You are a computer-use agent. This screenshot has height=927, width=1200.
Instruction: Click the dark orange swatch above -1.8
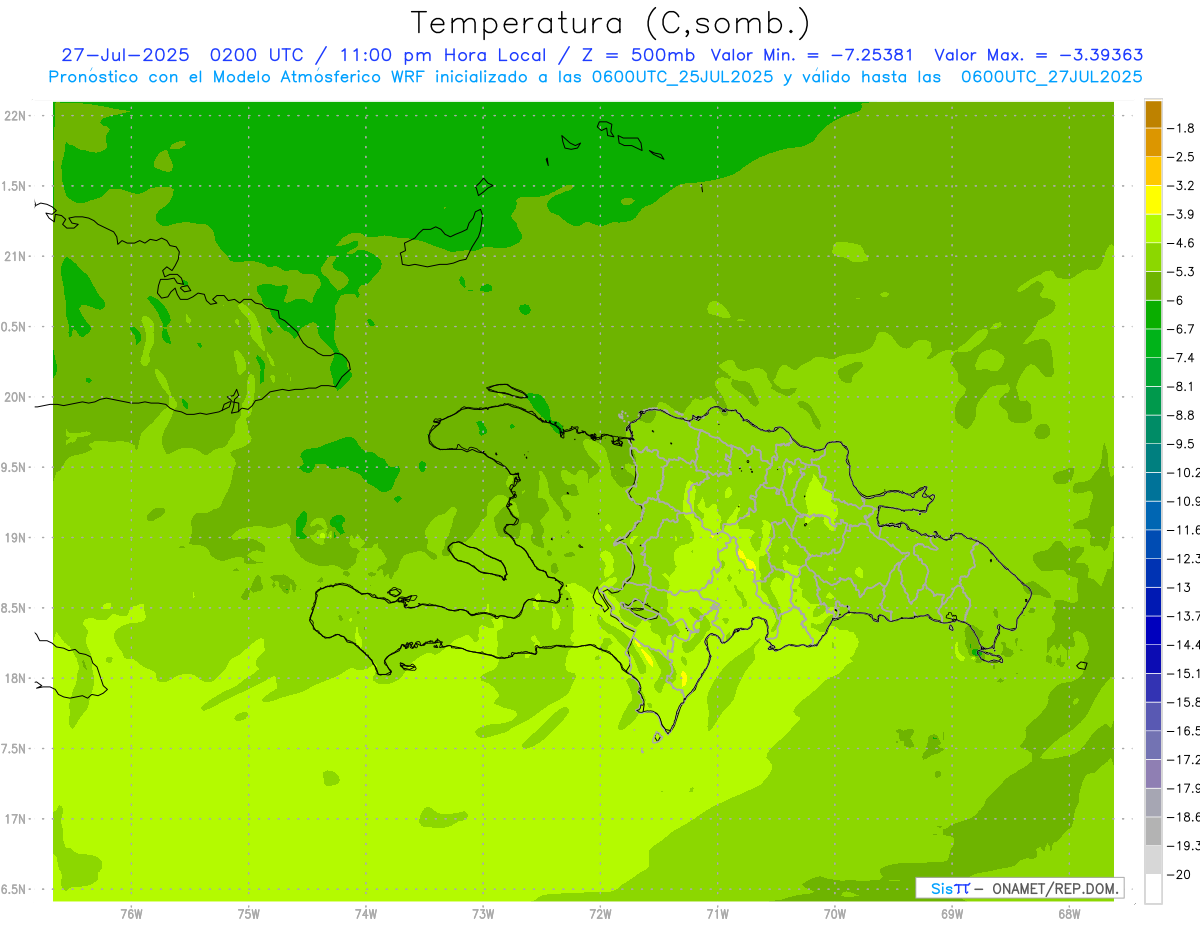coord(1153,114)
